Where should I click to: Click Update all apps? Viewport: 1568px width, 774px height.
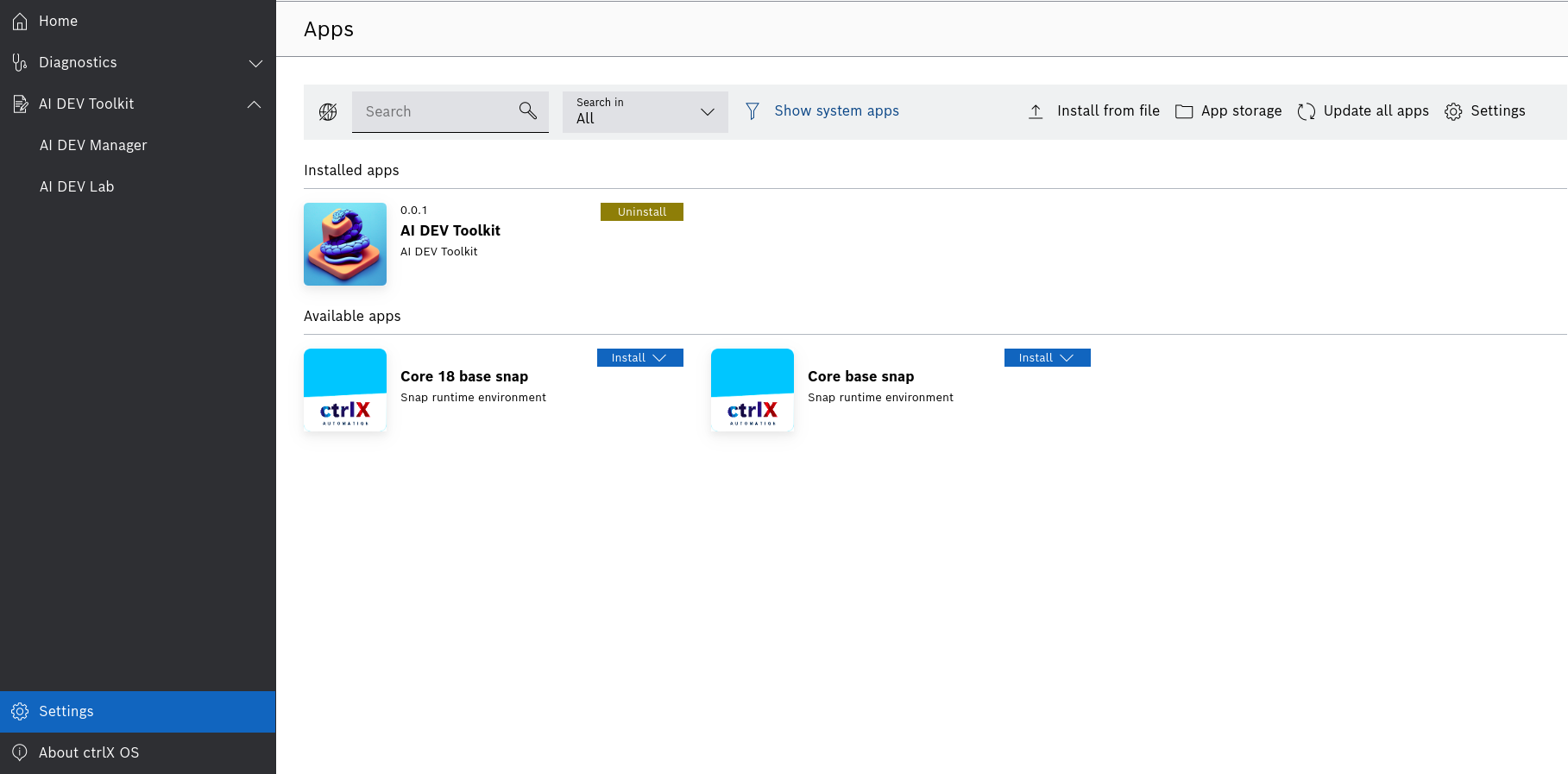point(1363,110)
